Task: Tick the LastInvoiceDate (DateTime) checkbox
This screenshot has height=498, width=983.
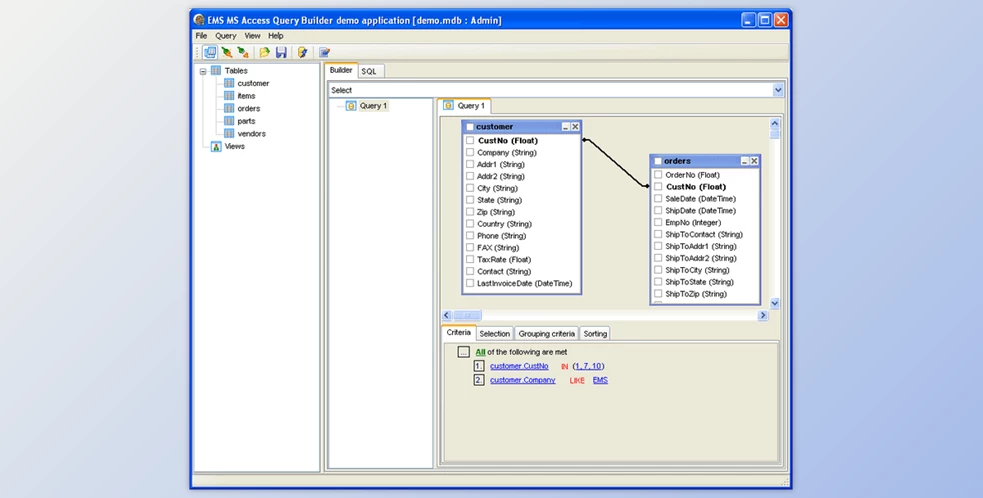Action: pyautogui.click(x=470, y=283)
